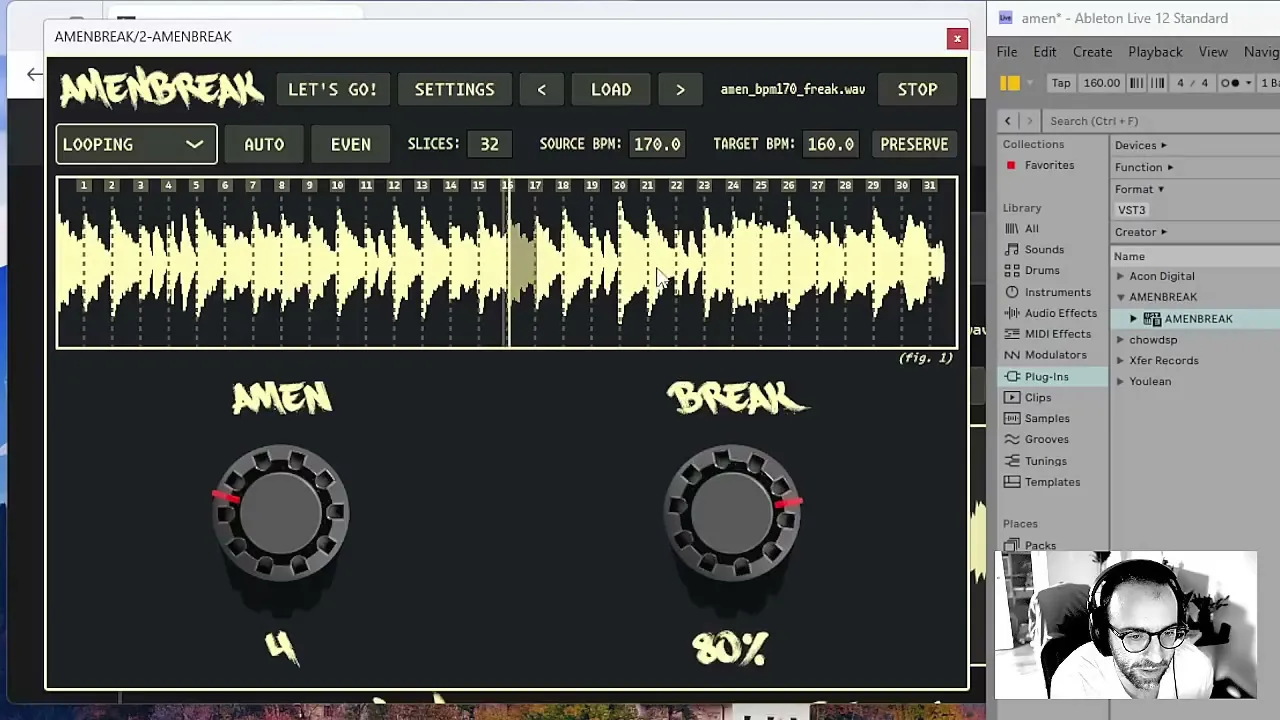Image resolution: width=1280 pixels, height=720 pixels.
Task: Select the Plug-Ins category icon
Action: 1012,377
